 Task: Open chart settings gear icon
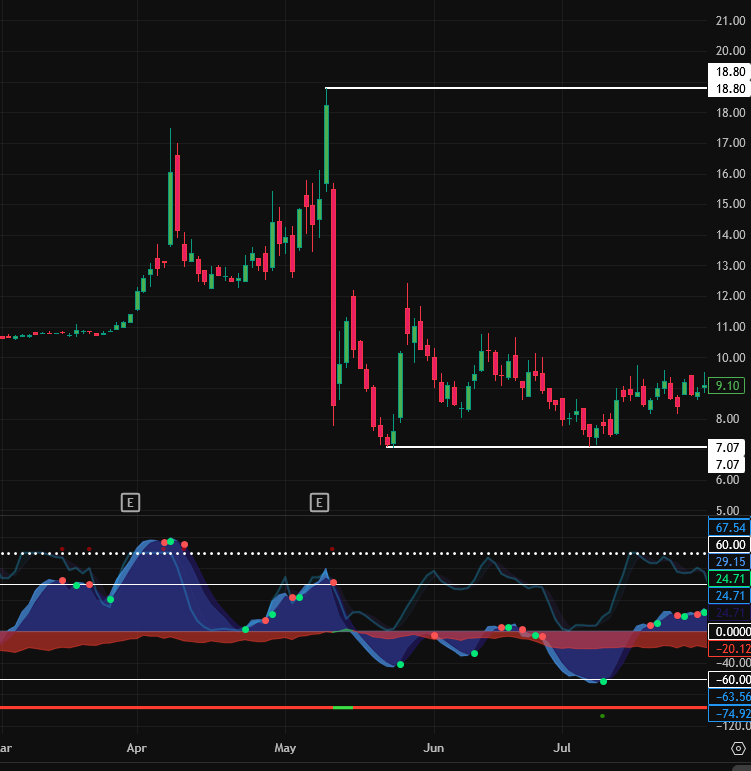tap(738, 748)
